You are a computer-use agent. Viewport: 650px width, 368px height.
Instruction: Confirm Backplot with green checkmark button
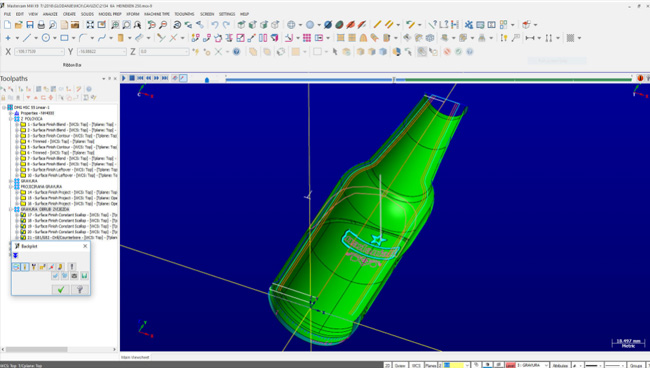(x=61, y=290)
